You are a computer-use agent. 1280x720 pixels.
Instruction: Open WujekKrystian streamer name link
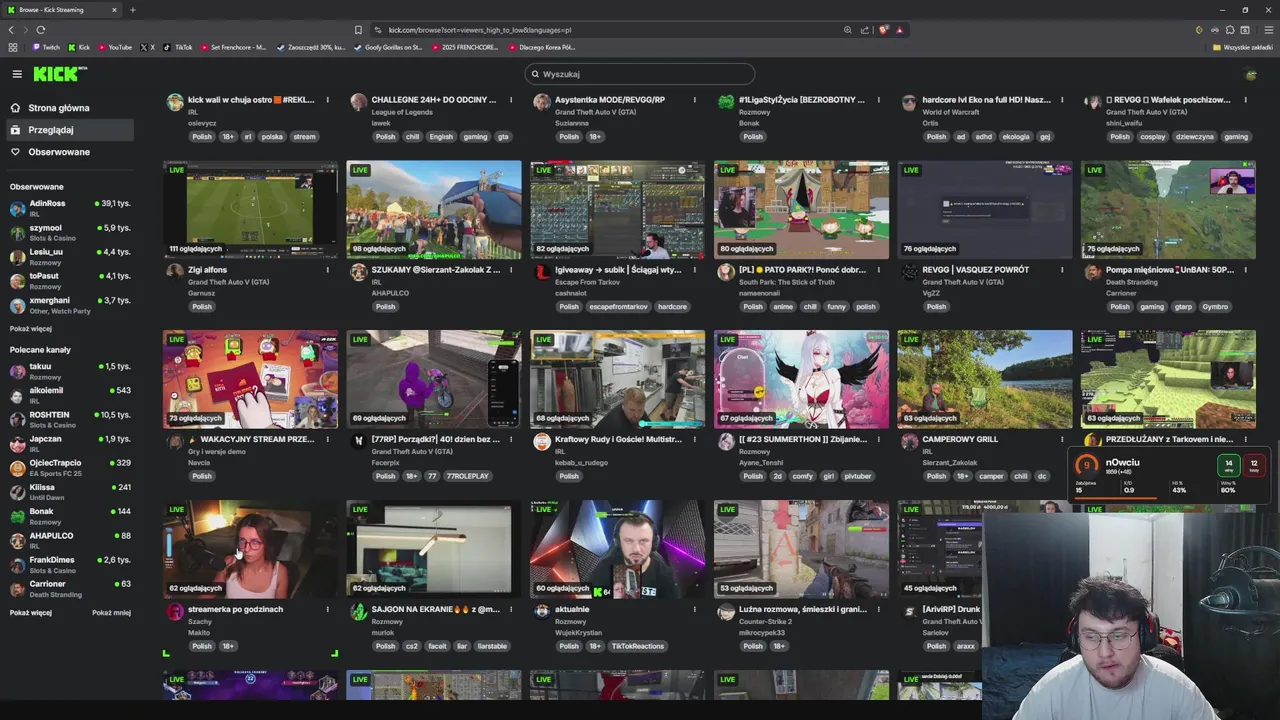pyautogui.click(x=581, y=633)
